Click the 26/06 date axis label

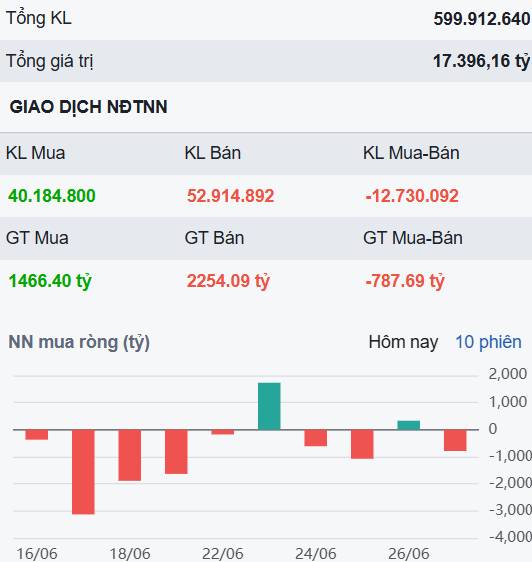(409, 554)
